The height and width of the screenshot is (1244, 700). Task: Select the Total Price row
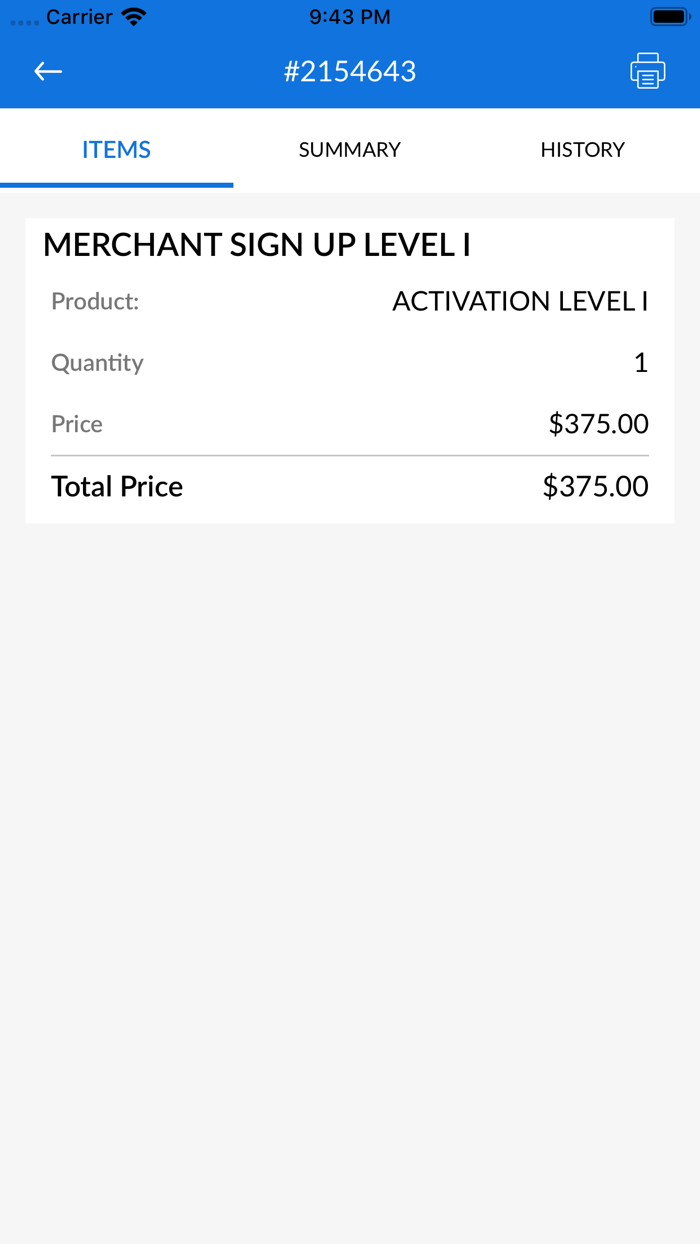pyautogui.click(x=349, y=486)
